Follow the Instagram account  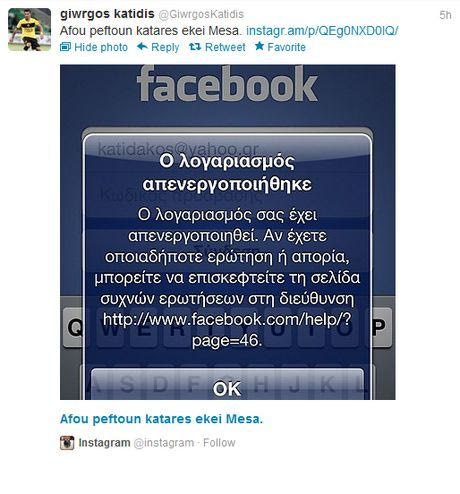(x=219, y=443)
